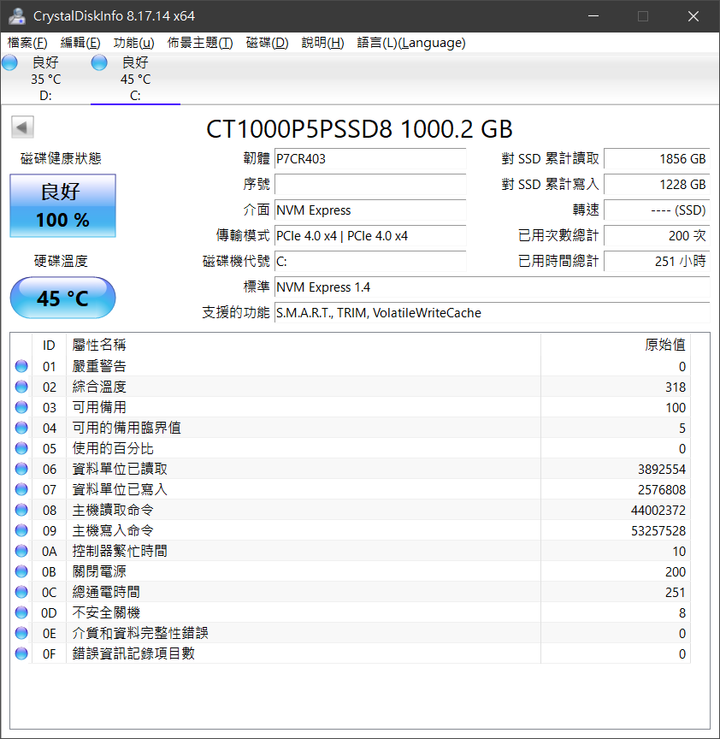Click status dot for attribute 08 主機讀取命令
Screen dimensions: 720x739
pyautogui.click(x=21, y=510)
